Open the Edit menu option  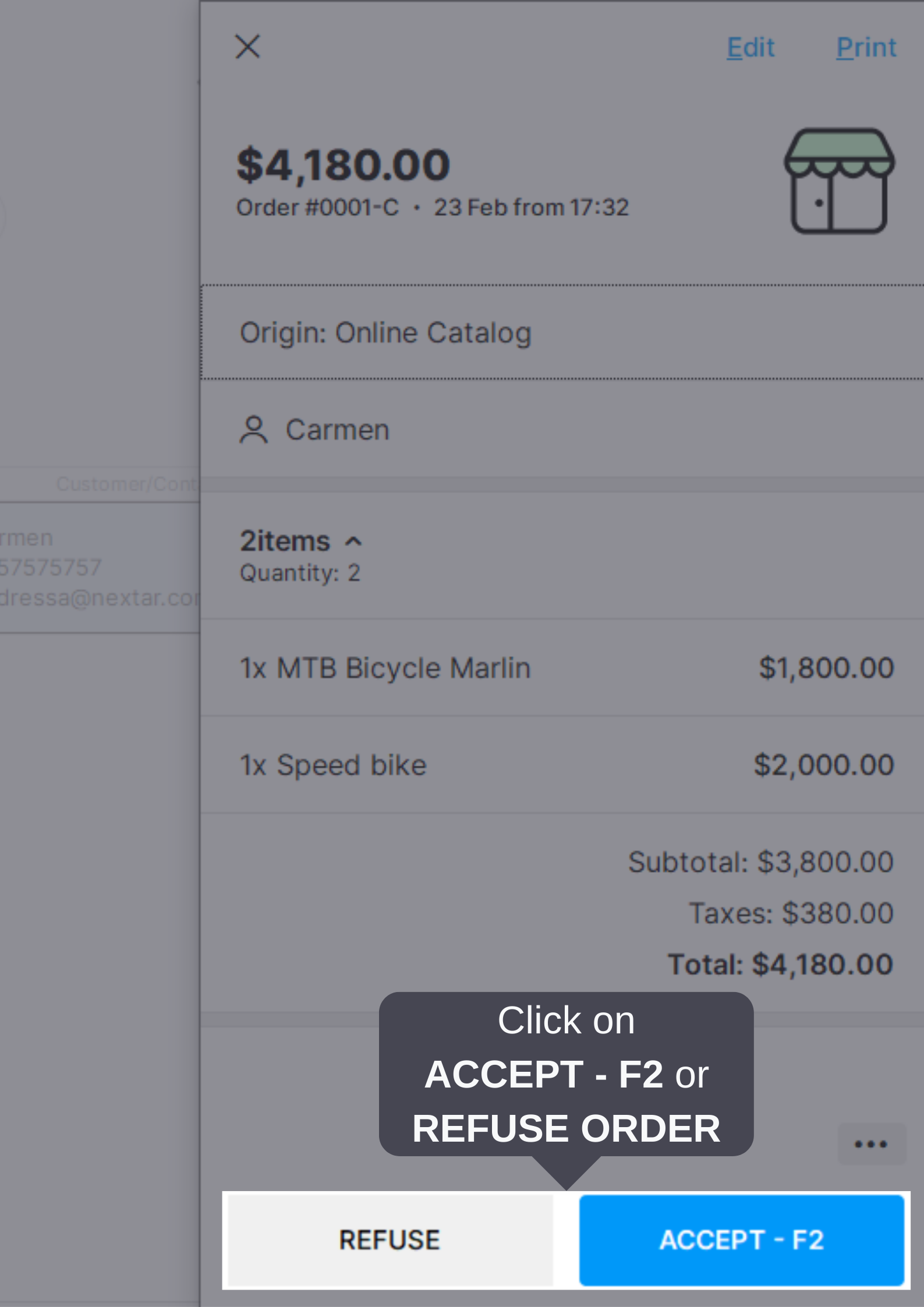point(750,47)
